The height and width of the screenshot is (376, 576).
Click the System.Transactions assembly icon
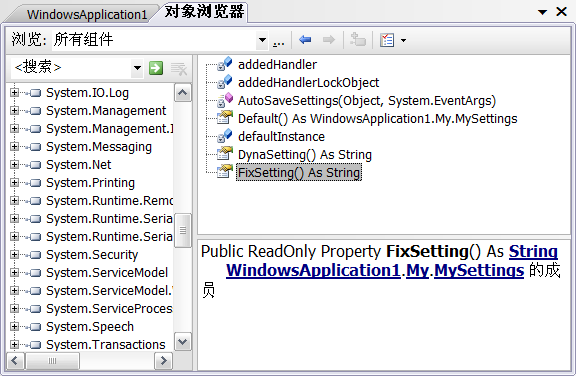pyautogui.click(x=35, y=345)
